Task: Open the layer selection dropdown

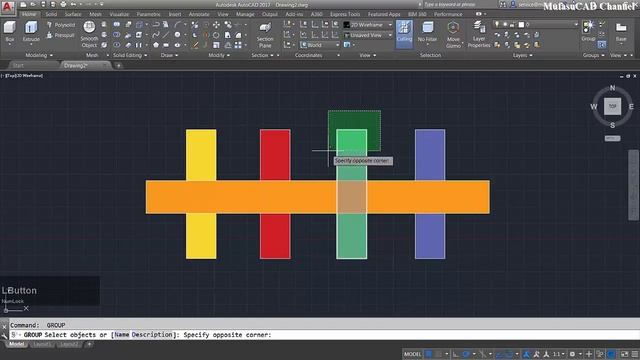Action: (x=536, y=24)
